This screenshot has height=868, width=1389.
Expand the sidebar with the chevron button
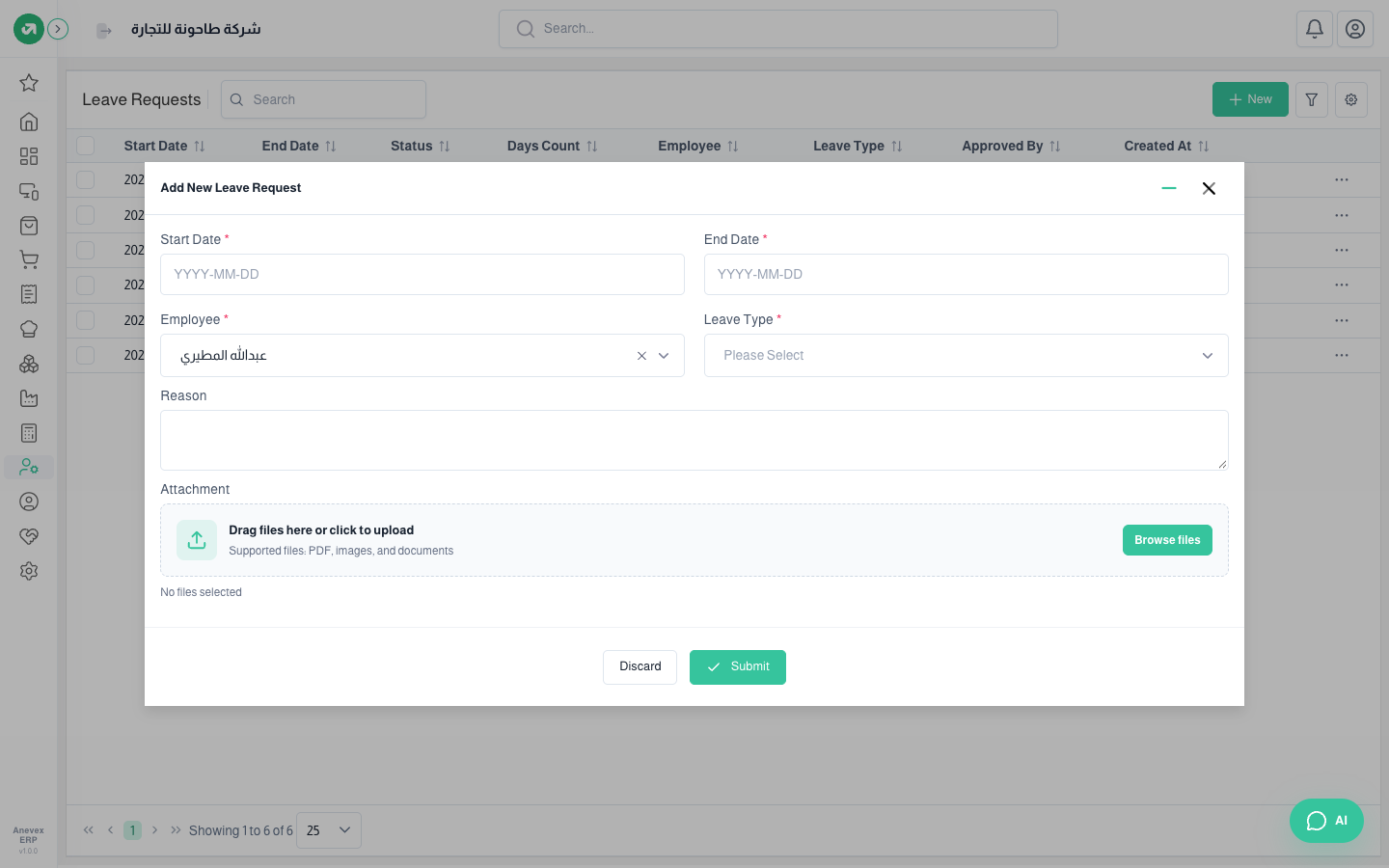coord(58,29)
